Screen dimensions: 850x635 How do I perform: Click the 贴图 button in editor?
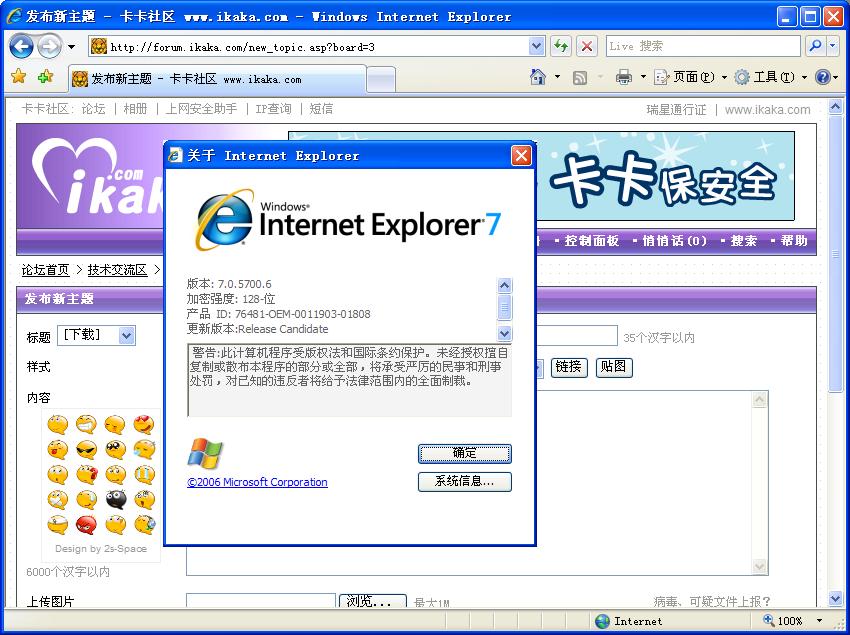(x=614, y=367)
